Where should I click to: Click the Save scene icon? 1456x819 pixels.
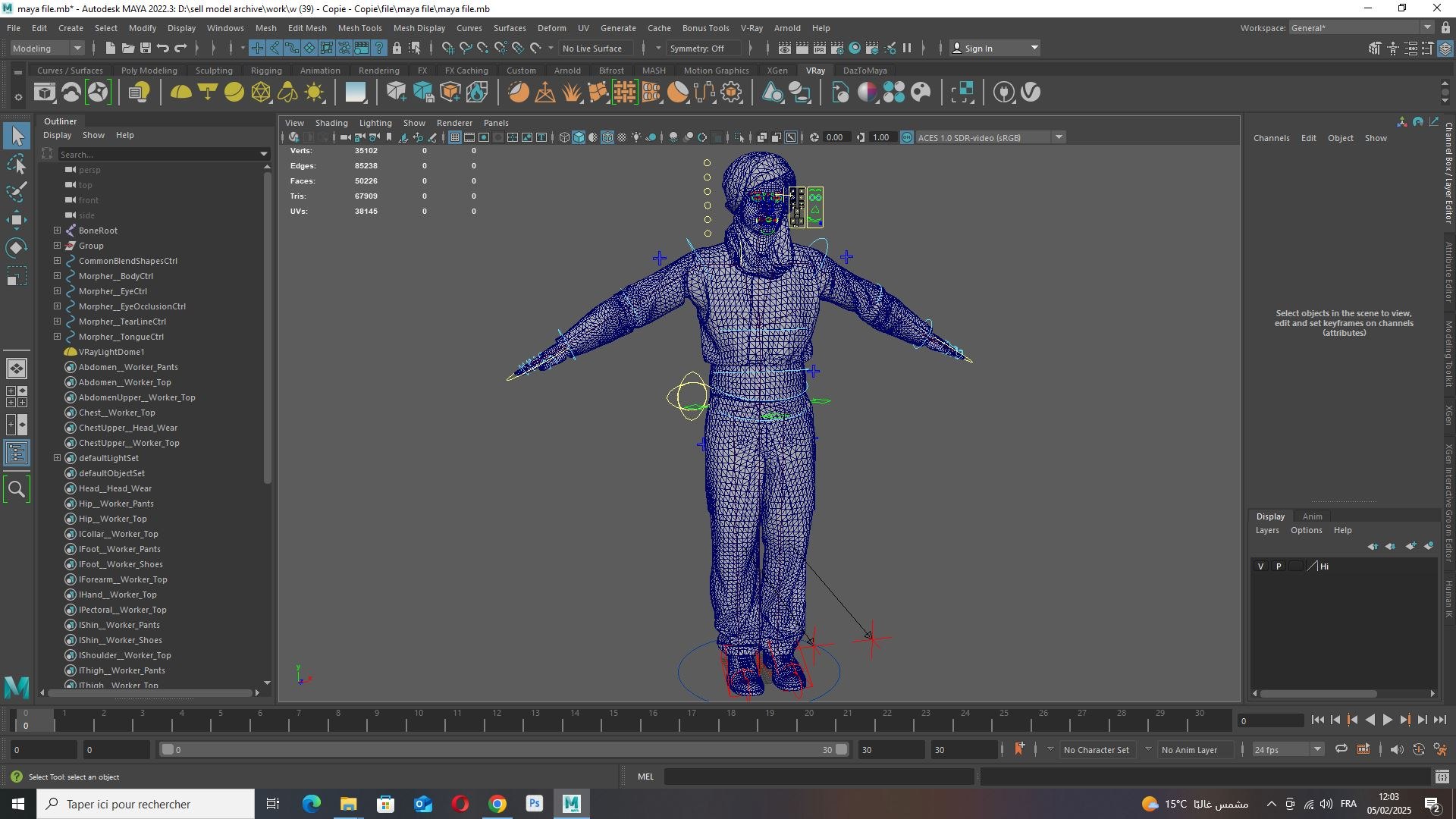(145, 48)
